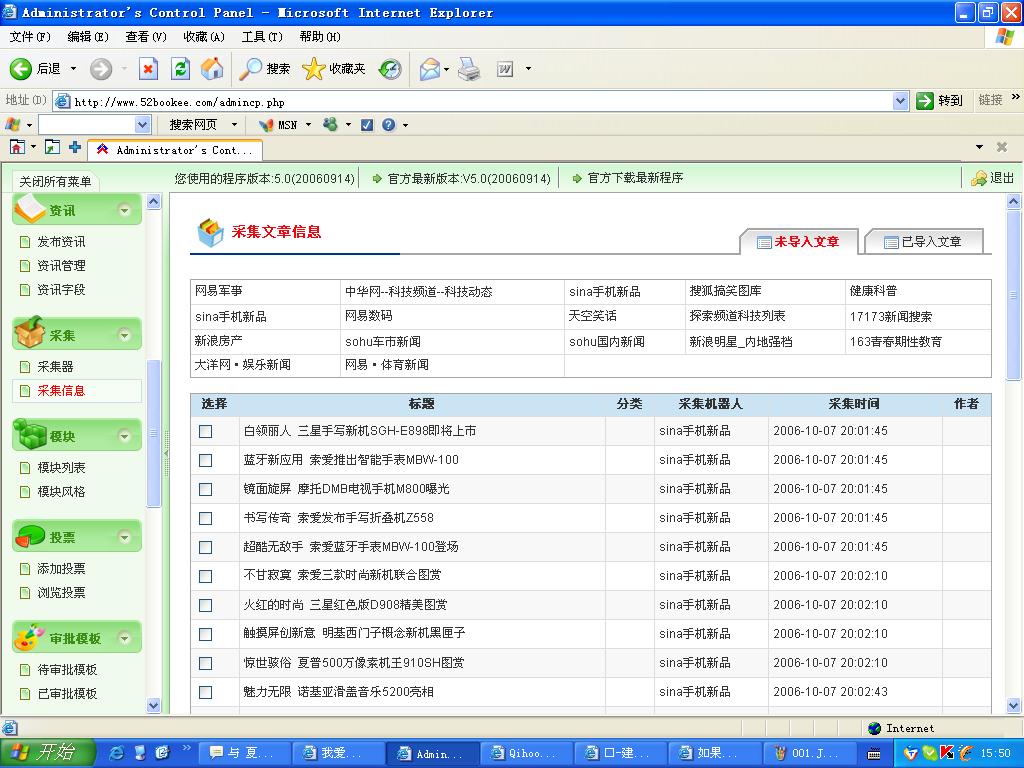
Task: Check the box for 白领丽人 三星手写新机 row
Action: (206, 431)
